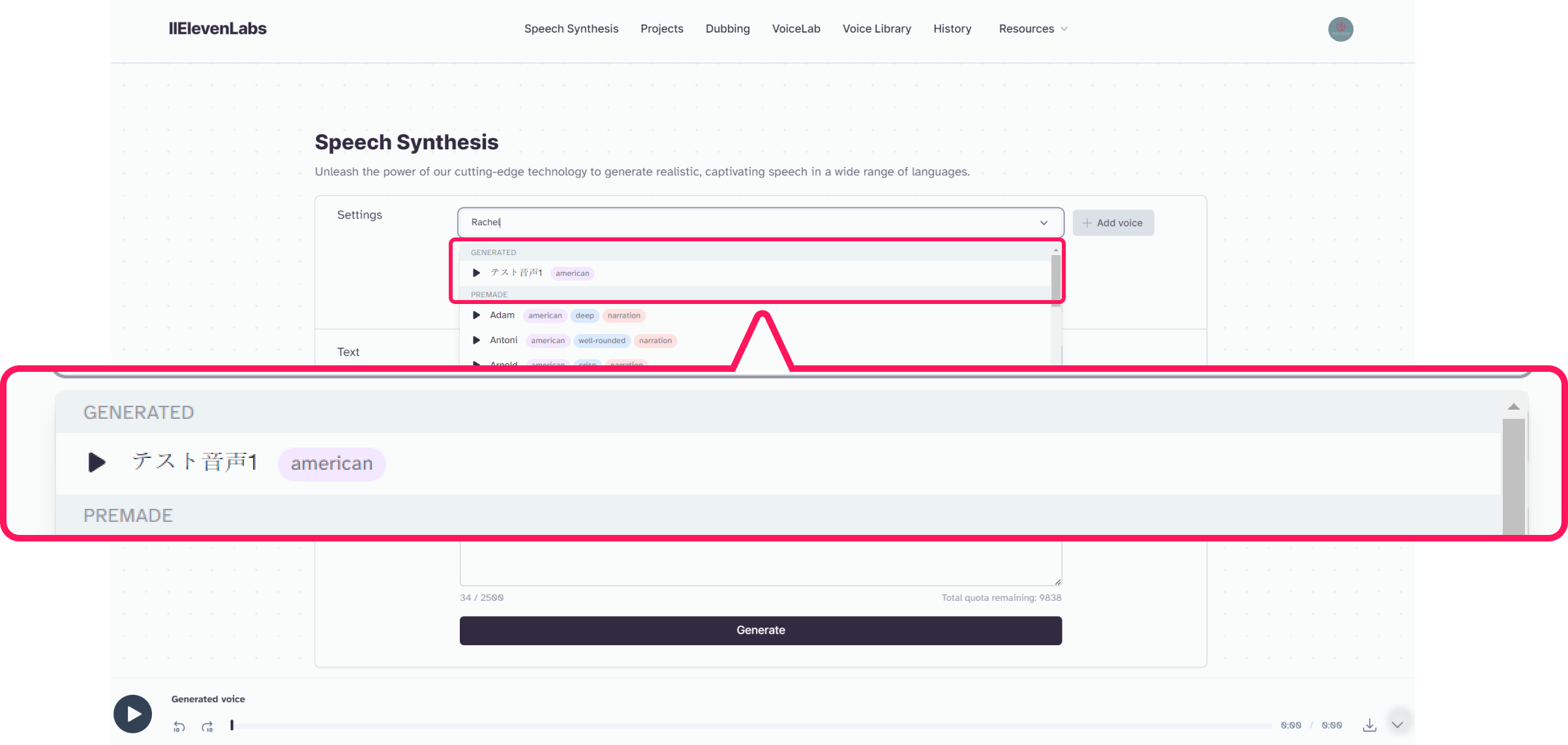The height and width of the screenshot is (745, 1568).
Task: Click the Add voice button
Action: coord(1113,222)
